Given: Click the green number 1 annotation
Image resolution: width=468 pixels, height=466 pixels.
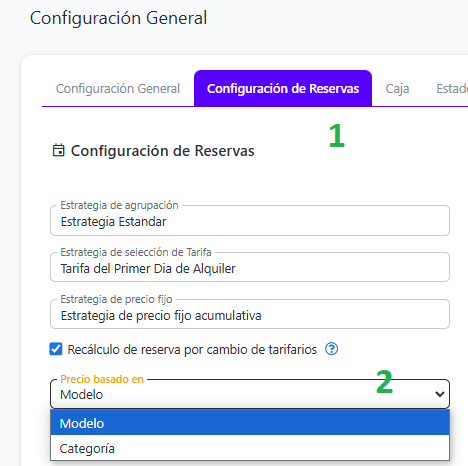Looking at the screenshot, I should (336, 135).
